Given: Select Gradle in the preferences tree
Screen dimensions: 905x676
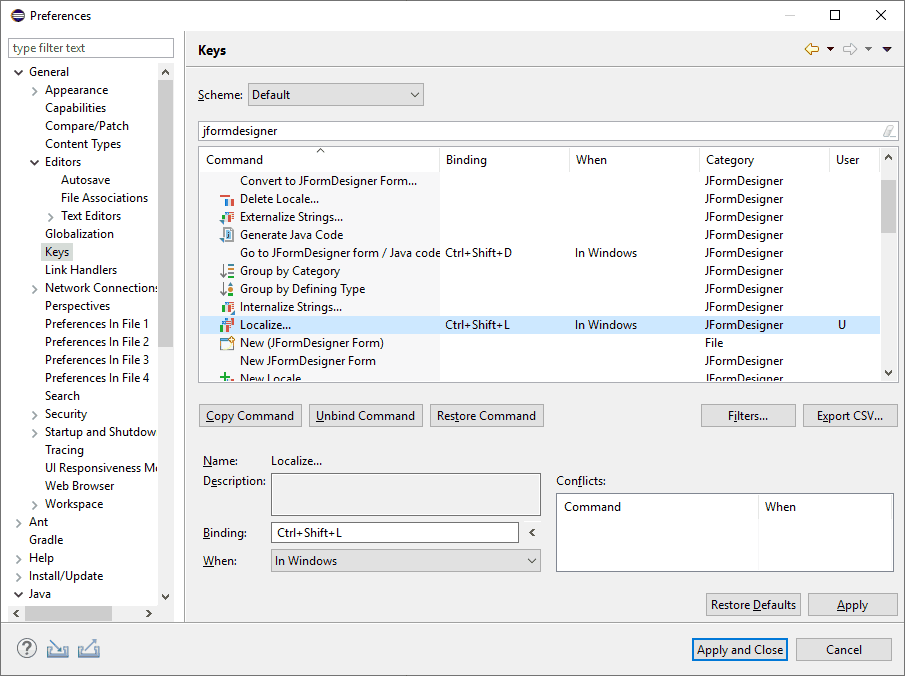Looking at the screenshot, I should tap(46, 540).
